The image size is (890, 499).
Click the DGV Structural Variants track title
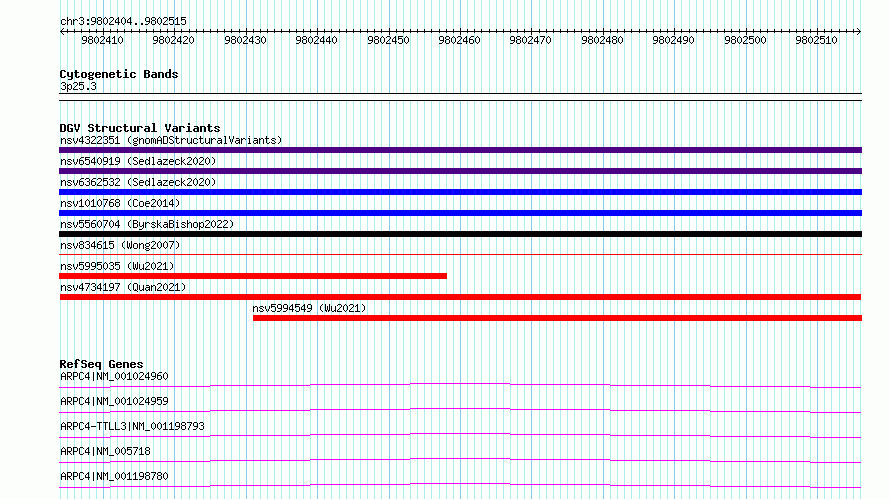(140, 128)
